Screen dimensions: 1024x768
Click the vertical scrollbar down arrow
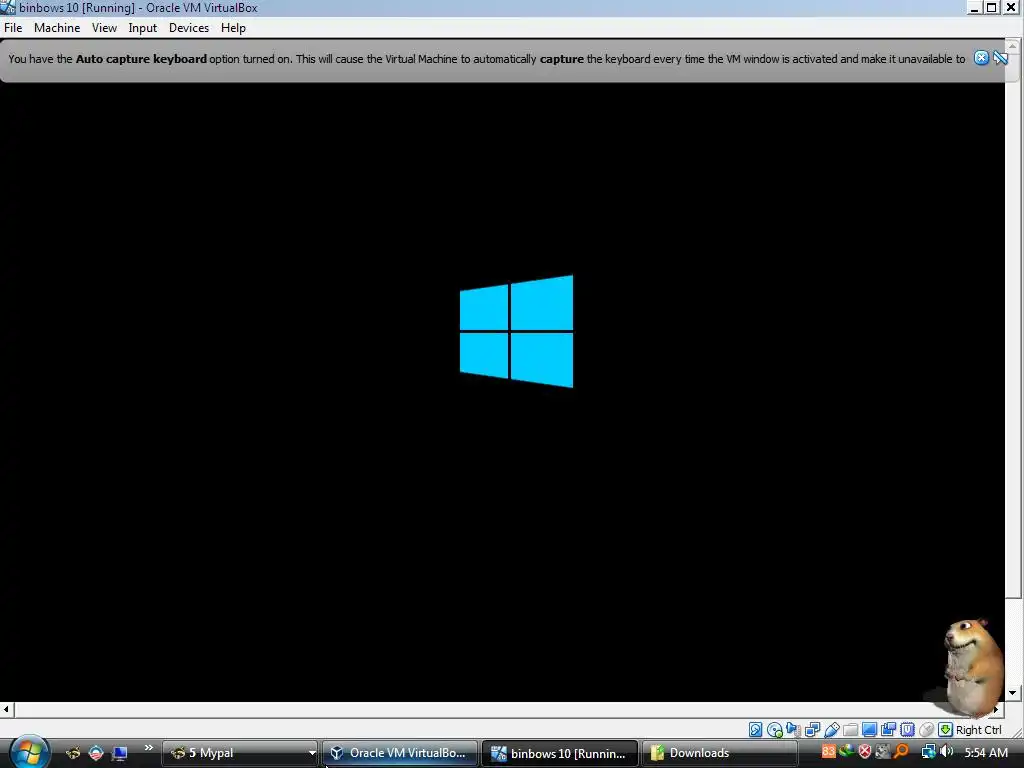[1013, 693]
